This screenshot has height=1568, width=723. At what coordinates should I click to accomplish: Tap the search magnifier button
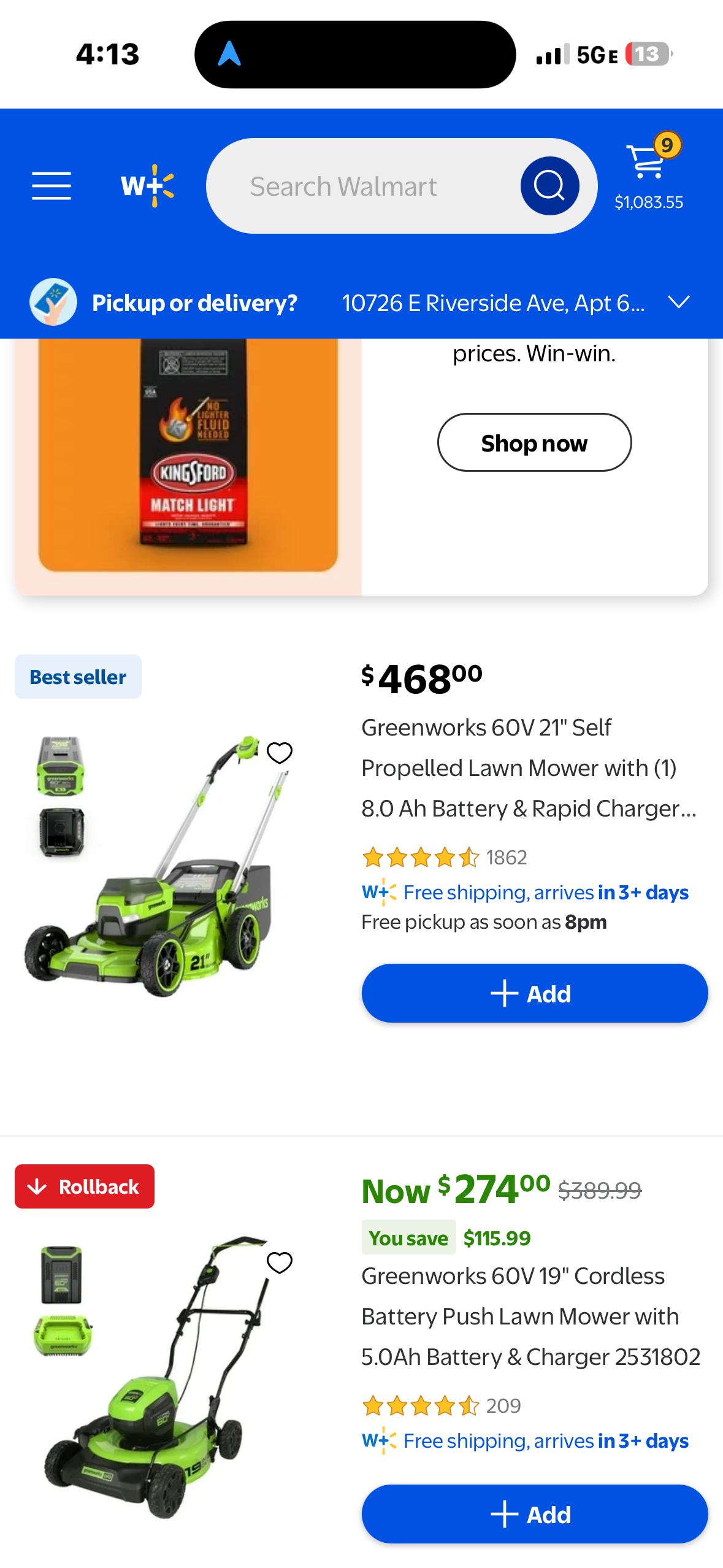(549, 186)
